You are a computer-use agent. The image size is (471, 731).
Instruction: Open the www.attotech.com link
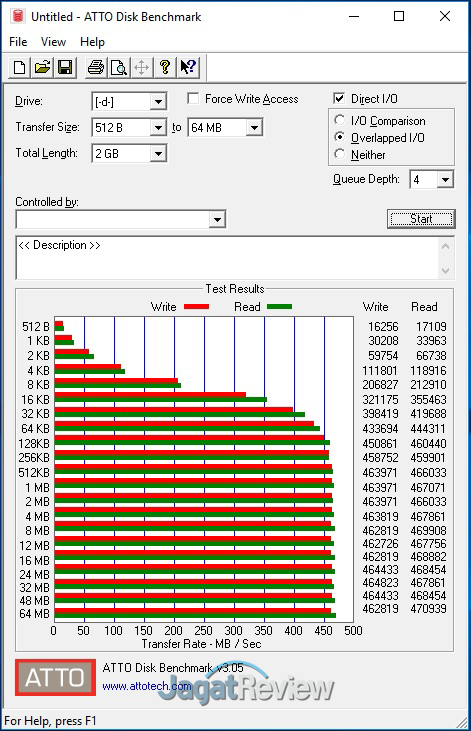(146, 686)
